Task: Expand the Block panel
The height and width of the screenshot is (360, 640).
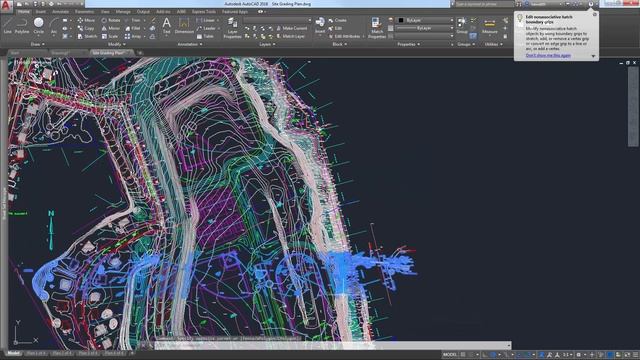Action: pos(339,44)
